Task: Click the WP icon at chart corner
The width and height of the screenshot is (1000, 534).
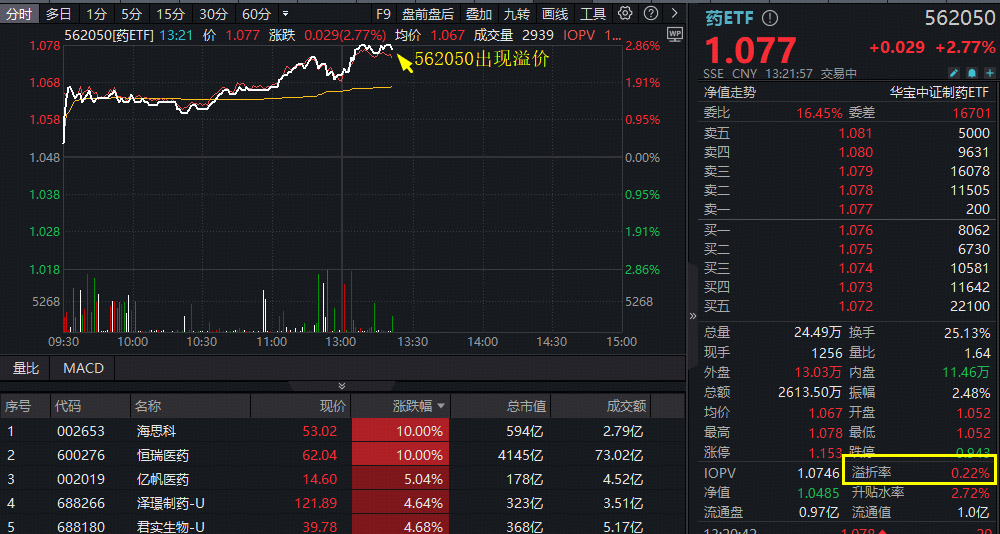Action: [674, 33]
